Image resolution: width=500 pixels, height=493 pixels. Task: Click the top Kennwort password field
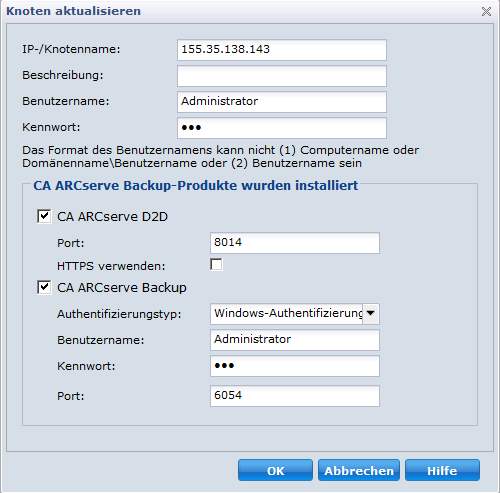[282, 128]
